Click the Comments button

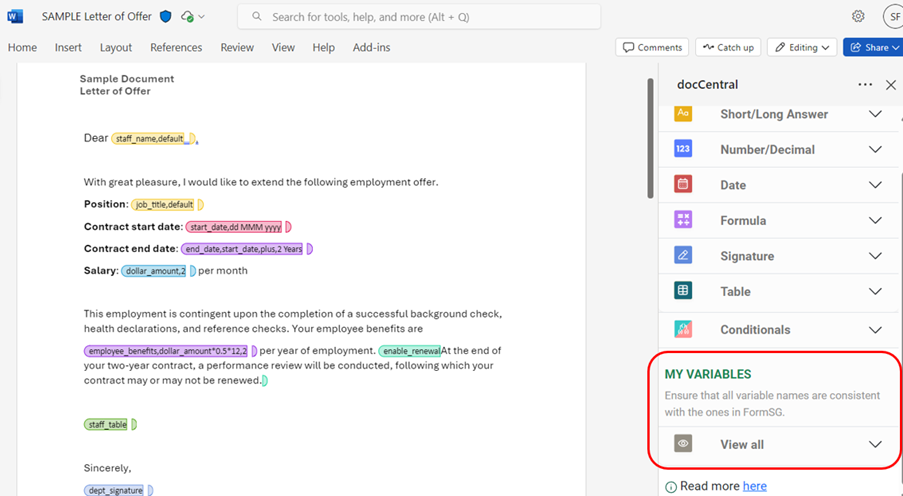[x=652, y=47]
